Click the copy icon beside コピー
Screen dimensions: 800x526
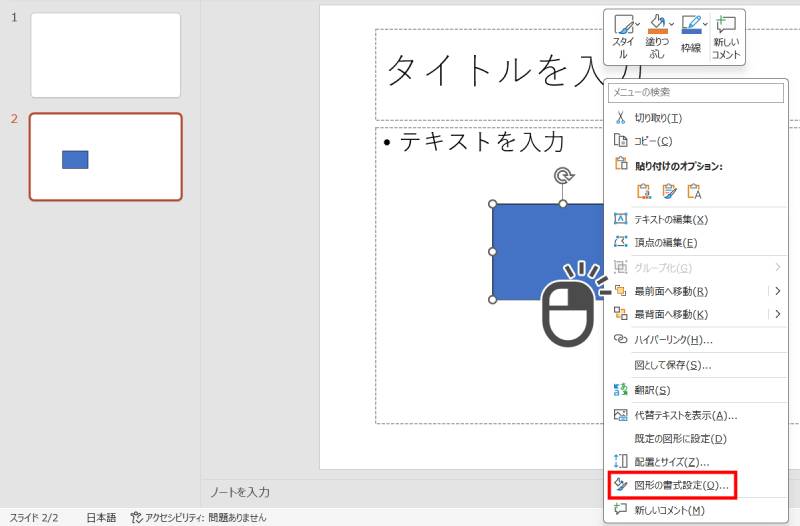click(x=620, y=140)
